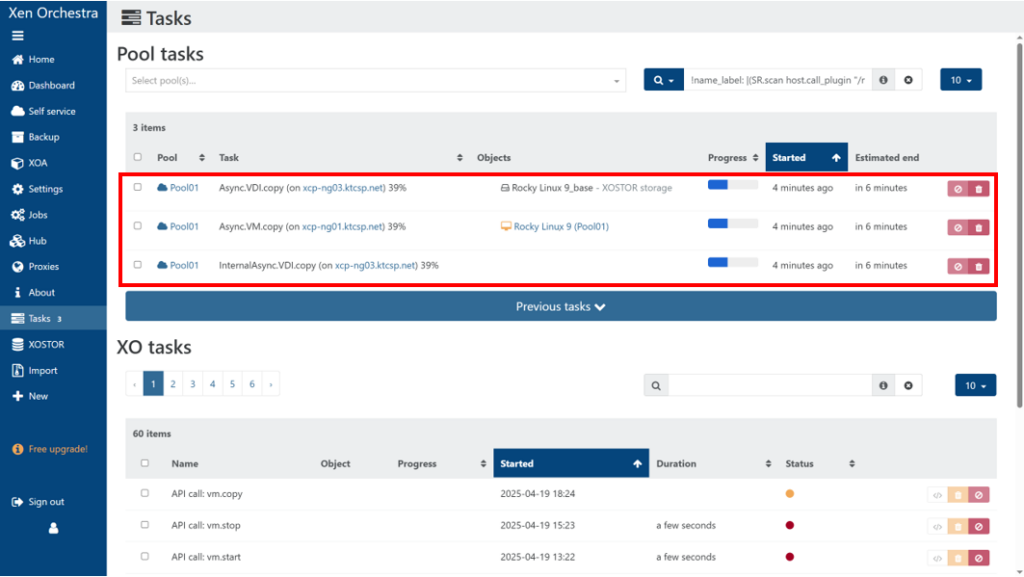
Task: Tick the checkbox for API call vm.stop
Action: [145, 525]
